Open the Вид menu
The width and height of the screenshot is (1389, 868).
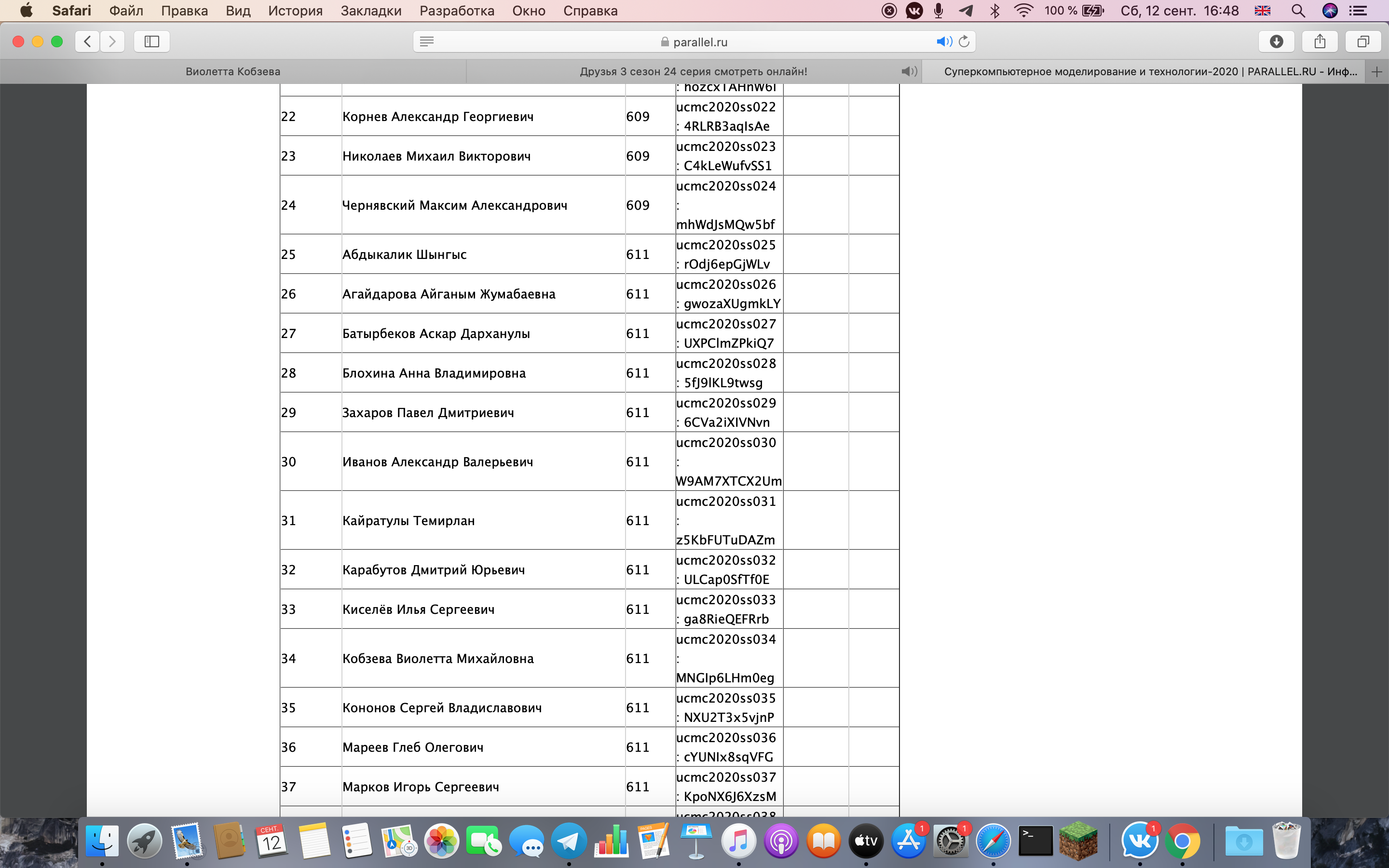point(238,10)
